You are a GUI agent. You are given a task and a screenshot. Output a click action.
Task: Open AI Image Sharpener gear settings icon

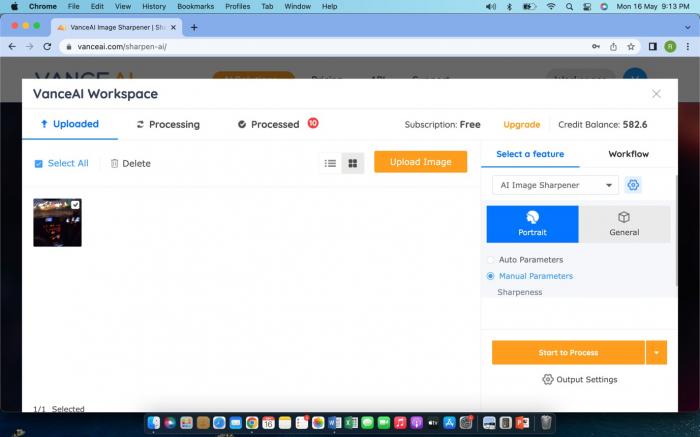point(633,185)
